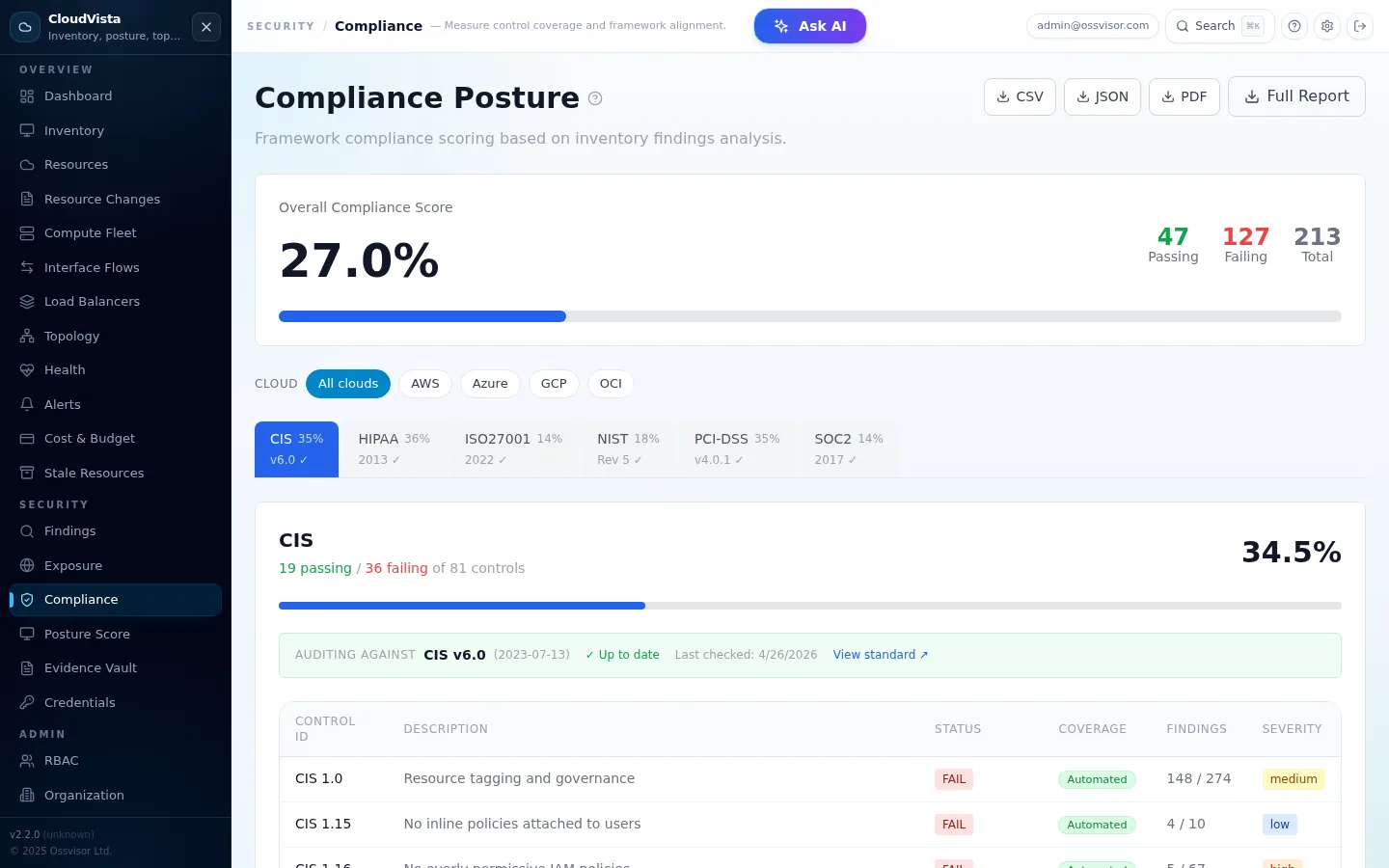
Task: Export the report as PDF
Action: [1185, 96]
